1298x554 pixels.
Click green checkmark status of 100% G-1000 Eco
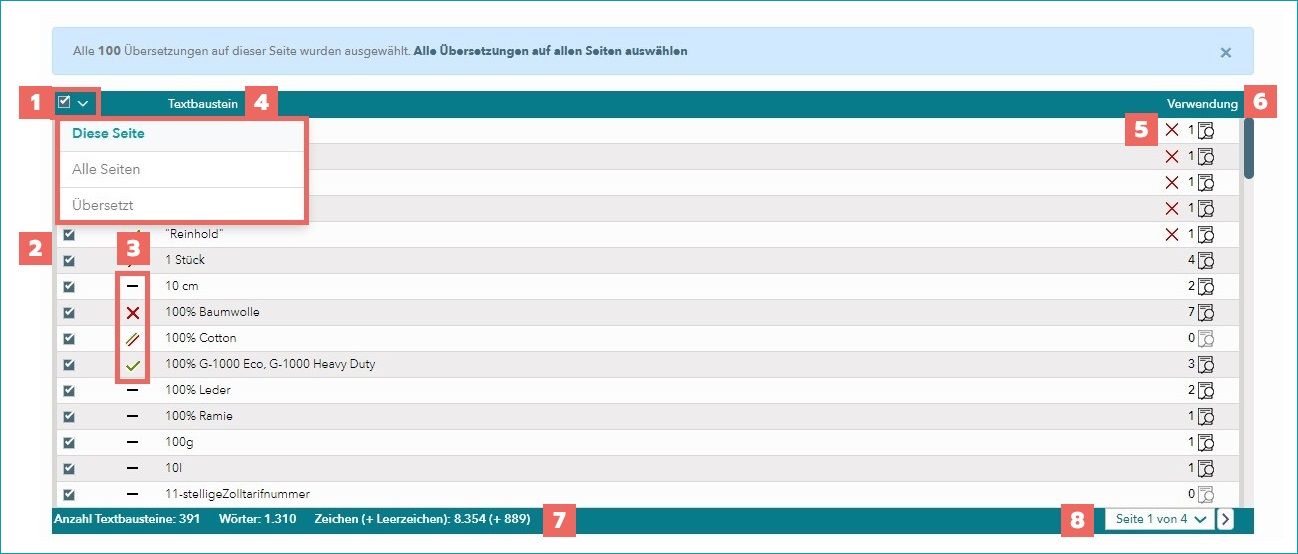click(133, 365)
